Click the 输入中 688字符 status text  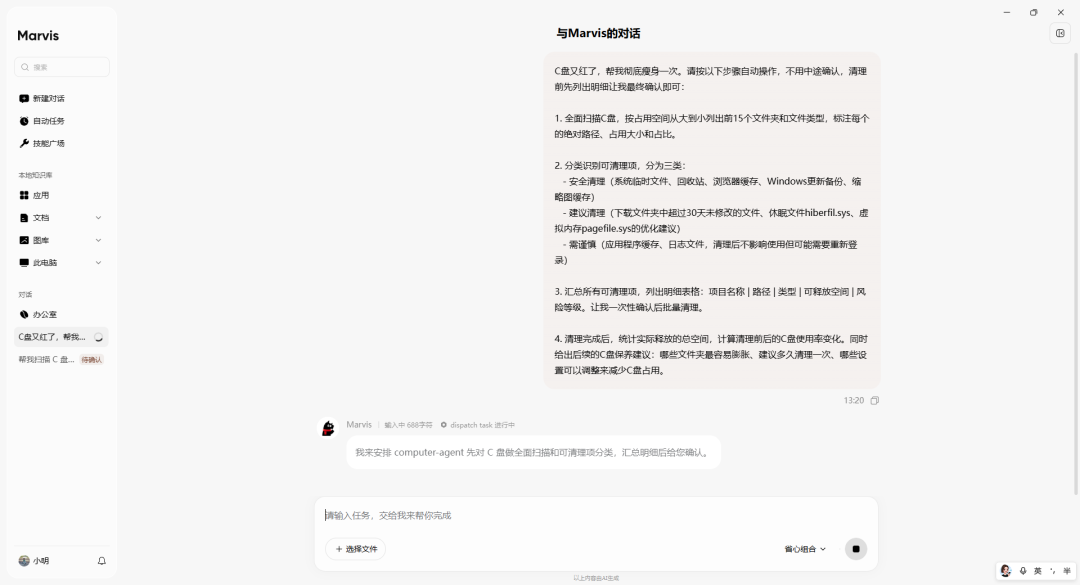click(408, 425)
